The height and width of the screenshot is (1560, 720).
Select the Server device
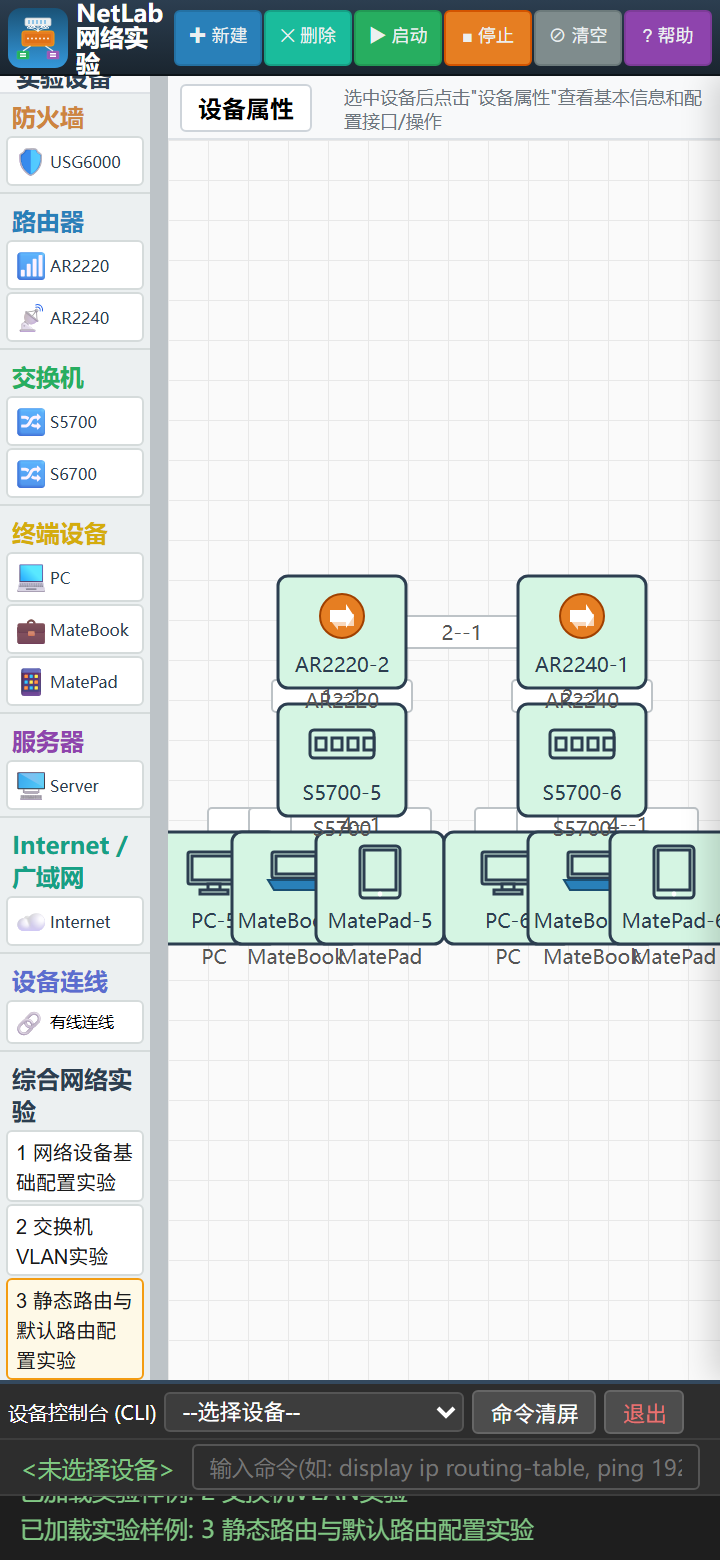tap(75, 786)
